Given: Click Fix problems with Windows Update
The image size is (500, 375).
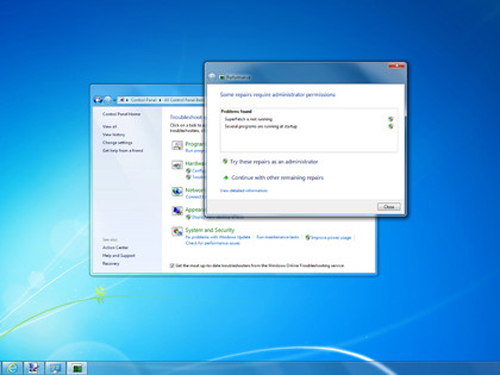Looking at the screenshot, I should point(218,237).
